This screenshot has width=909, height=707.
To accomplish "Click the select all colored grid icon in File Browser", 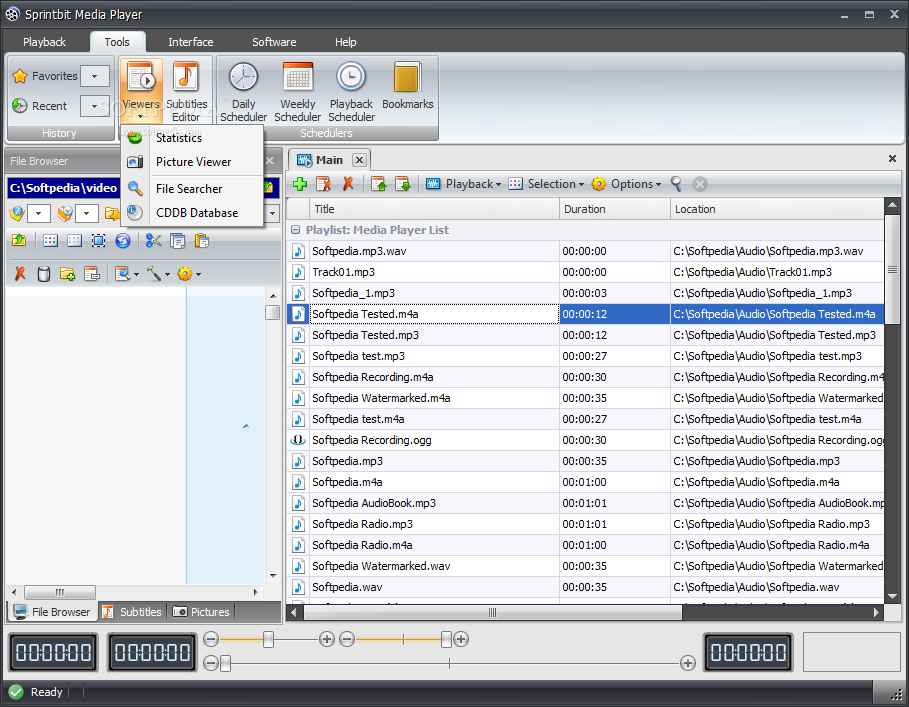I will coord(50,240).
